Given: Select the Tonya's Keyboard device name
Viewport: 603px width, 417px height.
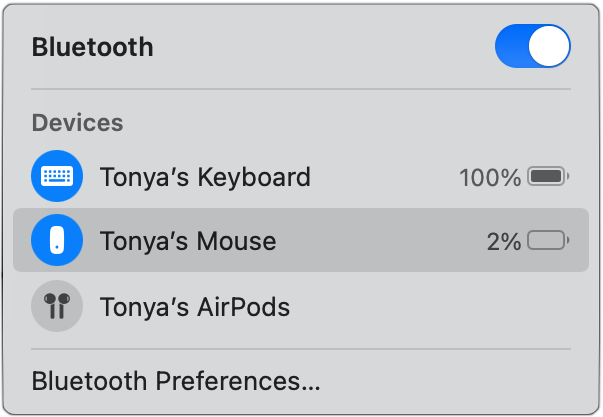Looking at the screenshot, I should click(205, 178).
